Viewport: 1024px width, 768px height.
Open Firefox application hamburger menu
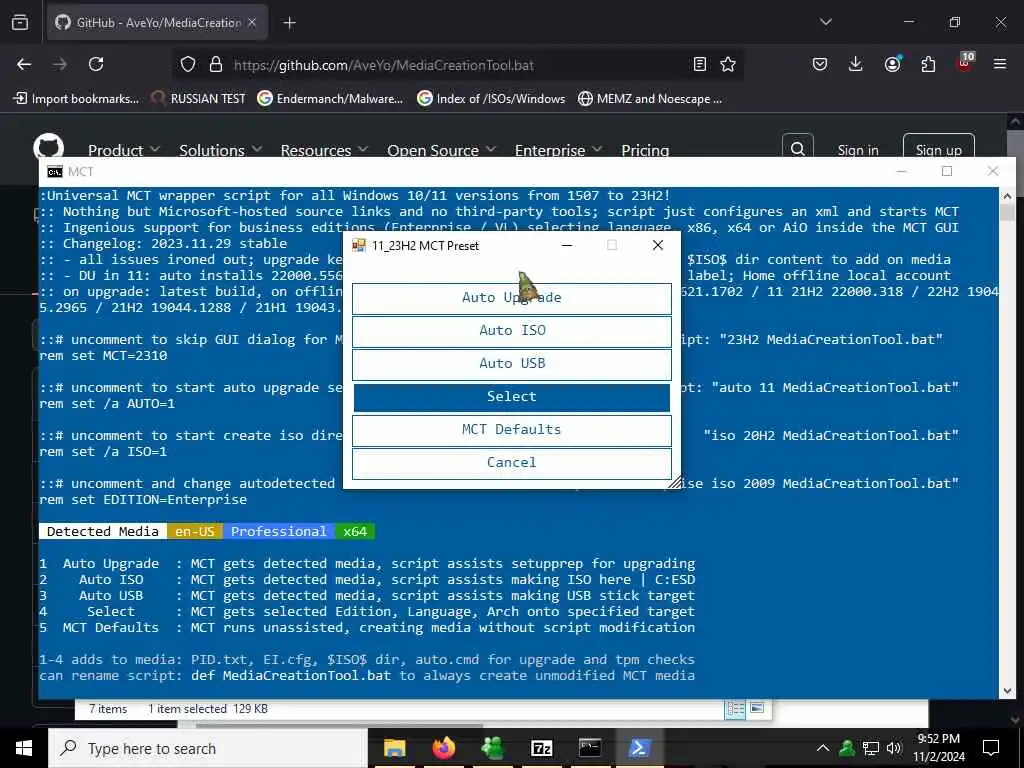click(1000, 64)
